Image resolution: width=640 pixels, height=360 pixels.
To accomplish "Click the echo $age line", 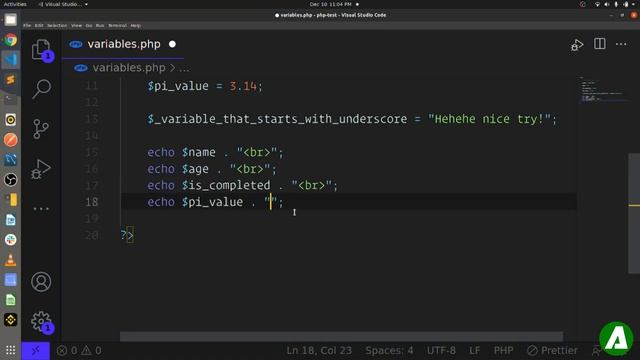I will [x=212, y=169].
